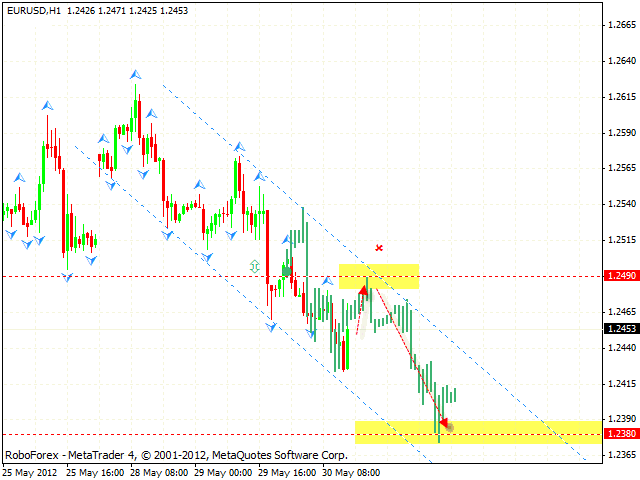Select the lower yellow target rectangle at 1.2380

pos(478,432)
